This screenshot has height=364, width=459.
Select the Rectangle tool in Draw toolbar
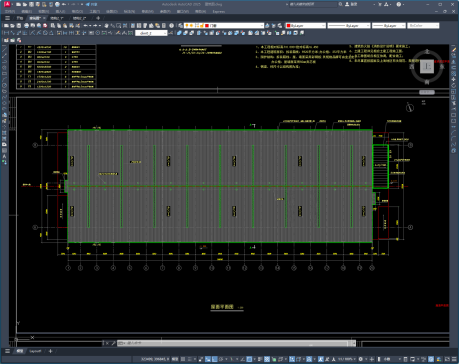click(4, 74)
